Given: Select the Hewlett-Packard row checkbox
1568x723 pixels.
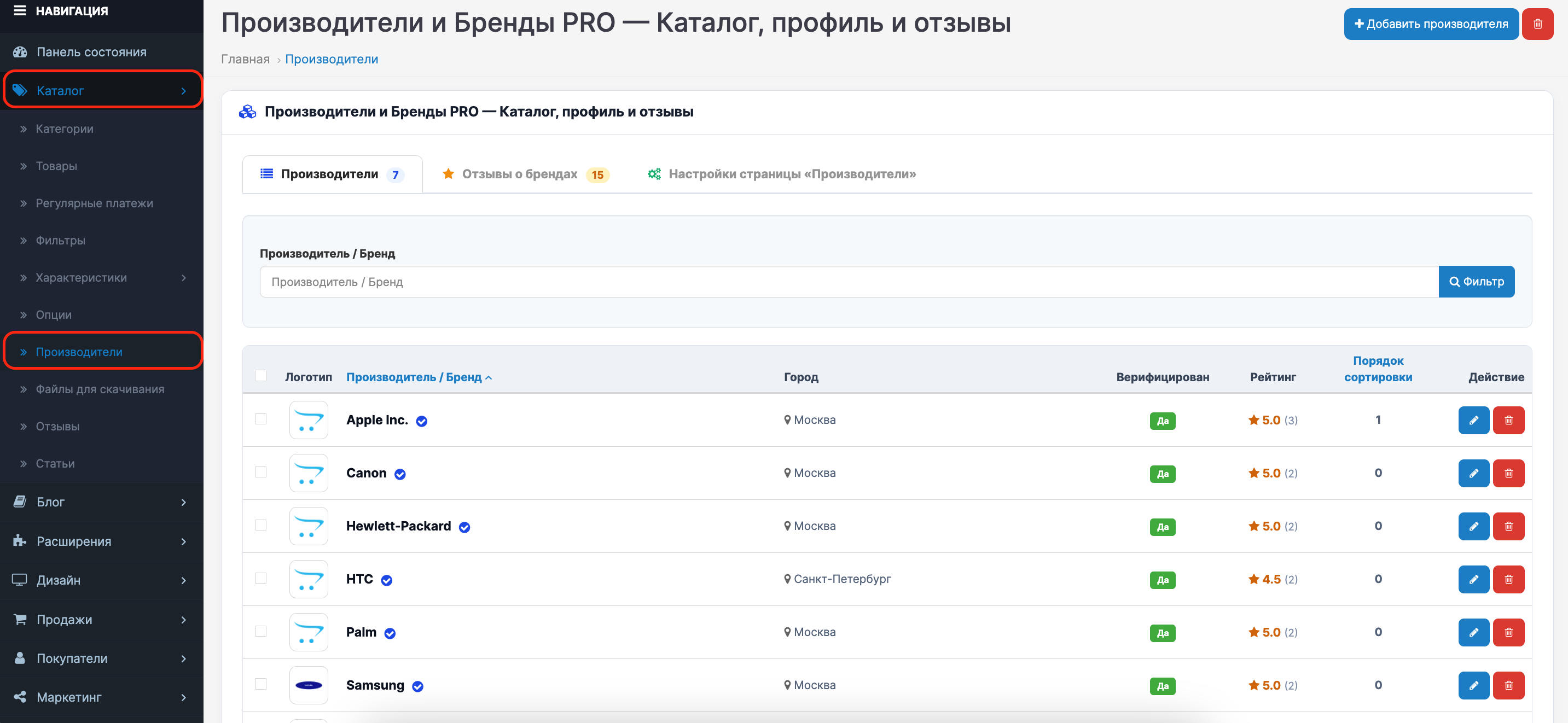Looking at the screenshot, I should 260,524.
